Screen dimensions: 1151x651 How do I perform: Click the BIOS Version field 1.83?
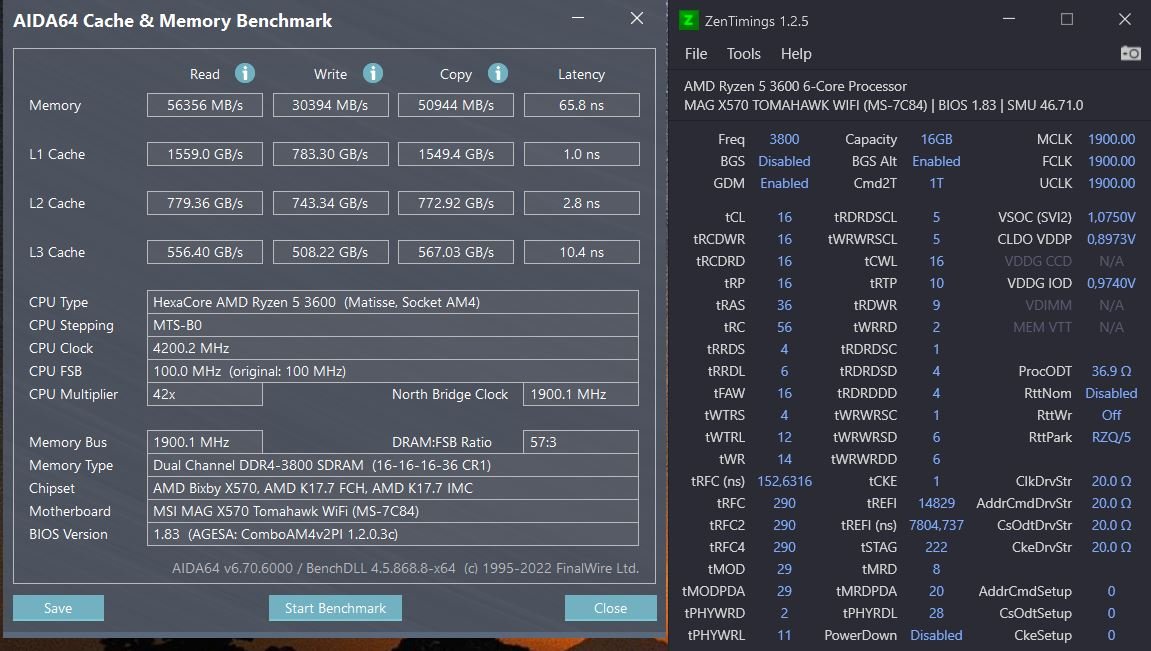click(x=393, y=534)
